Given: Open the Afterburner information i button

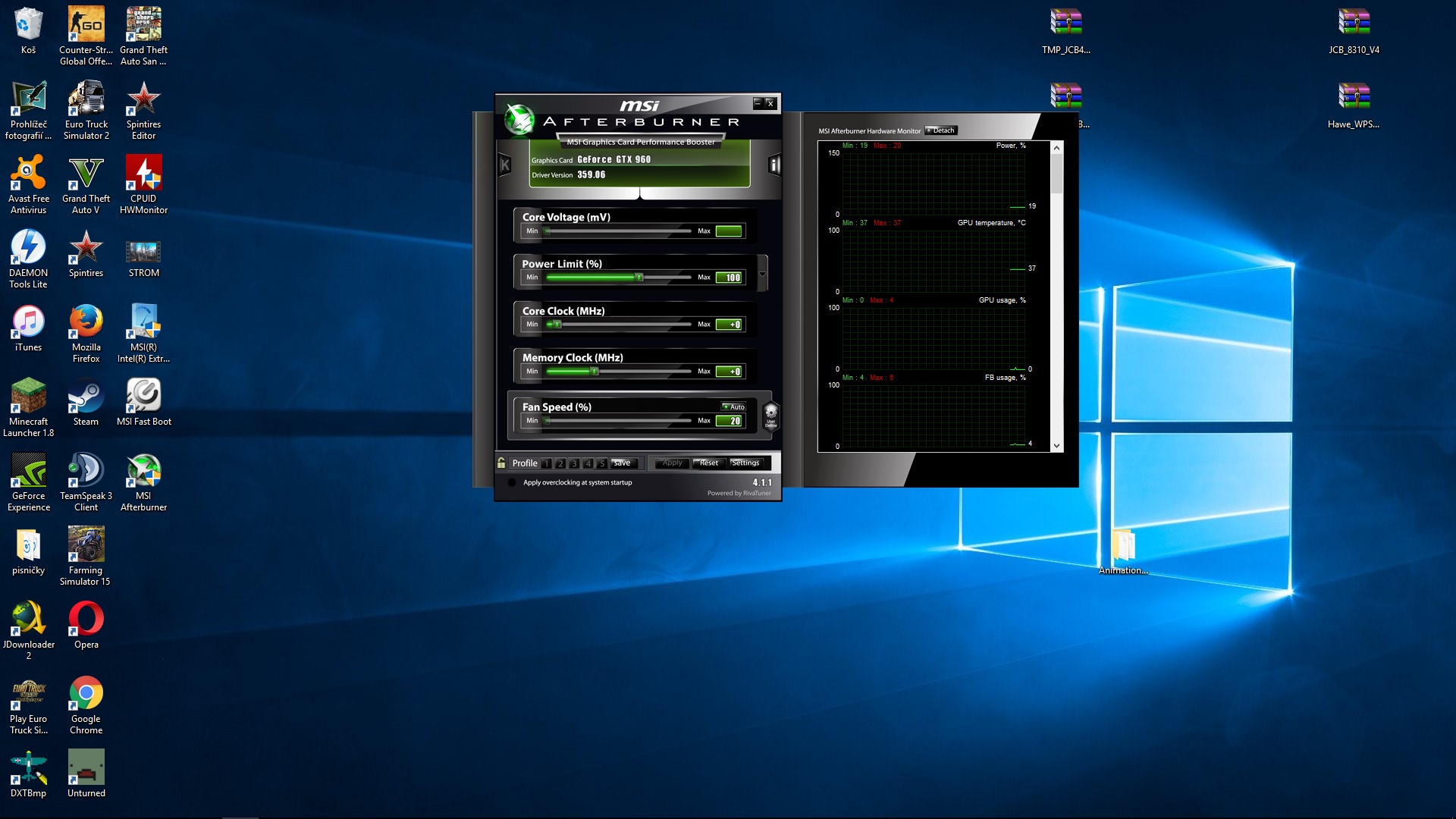Looking at the screenshot, I should click(774, 165).
